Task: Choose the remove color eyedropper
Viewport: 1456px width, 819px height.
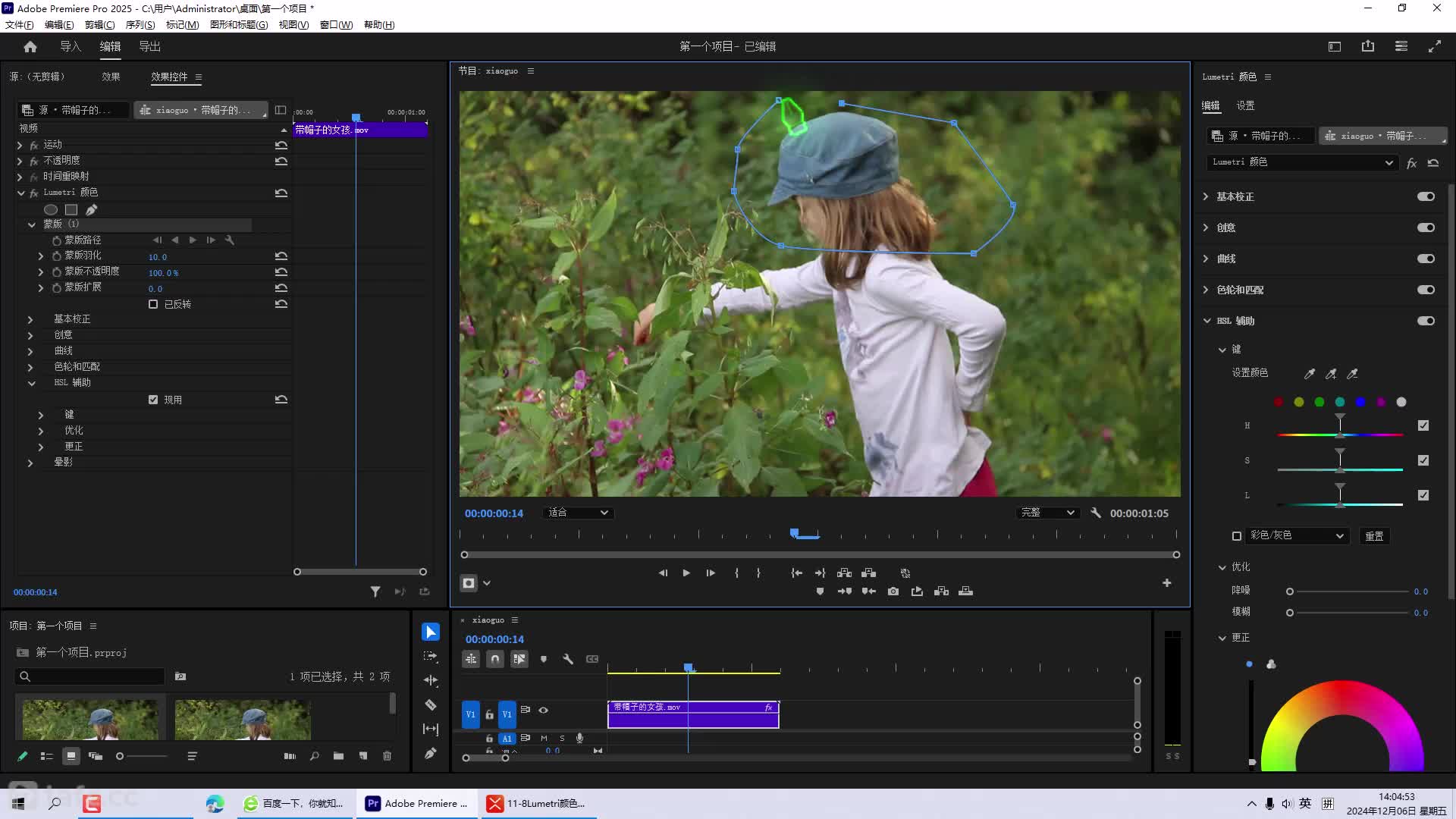Action: [x=1352, y=373]
